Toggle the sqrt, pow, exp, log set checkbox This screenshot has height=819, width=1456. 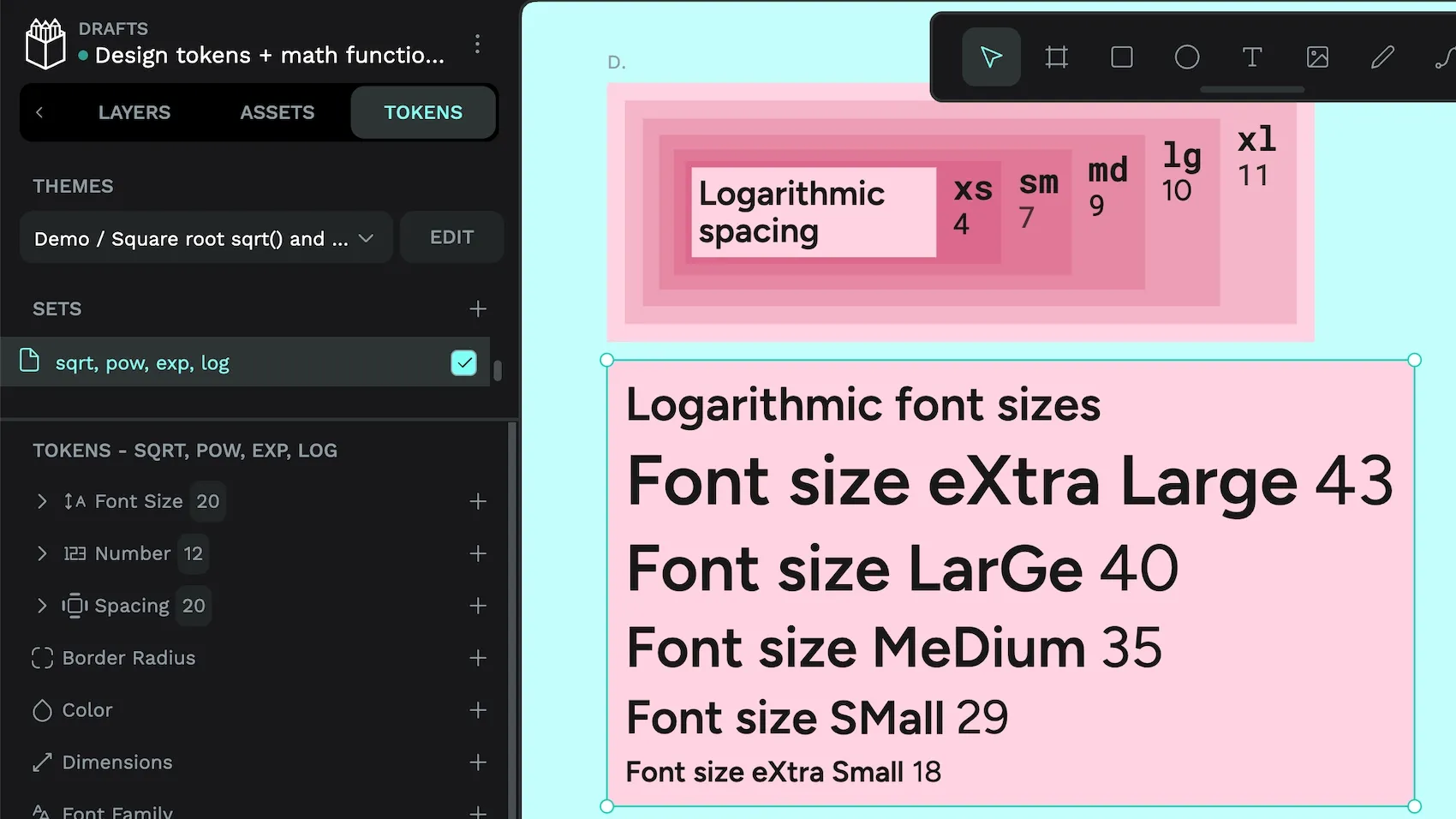[x=463, y=363]
